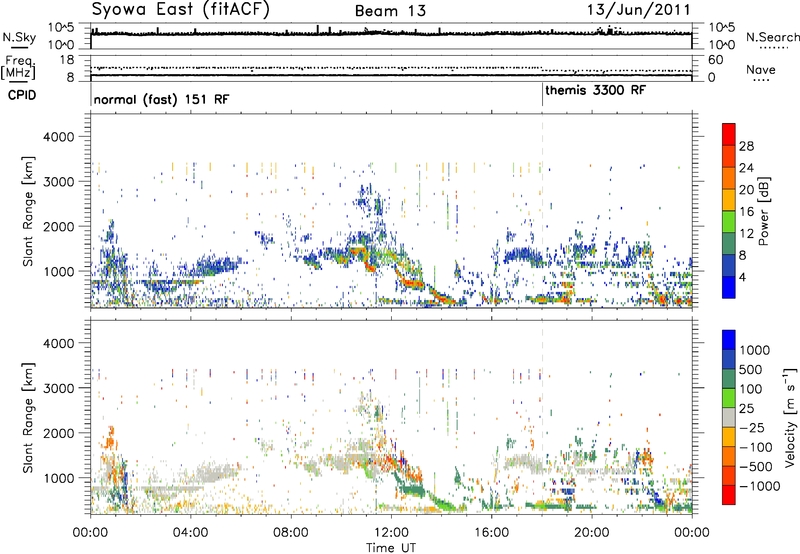Viewport: 800px width, 554px height.
Task: Click the red bottom of velocity colorbar
Action: coord(729,495)
